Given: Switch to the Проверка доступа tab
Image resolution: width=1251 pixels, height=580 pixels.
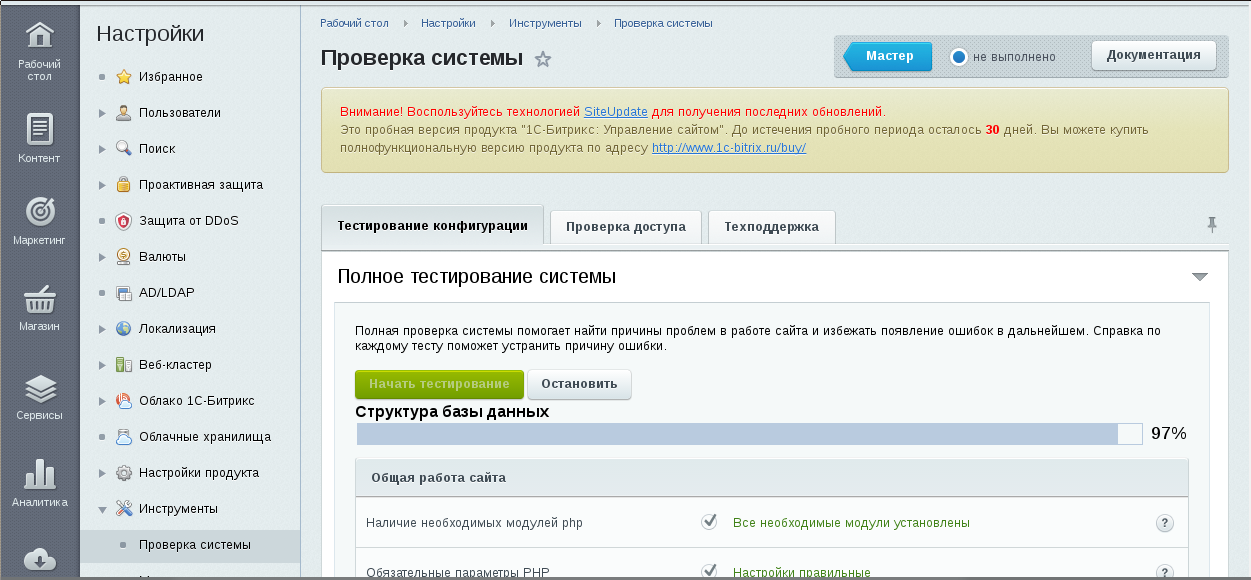Looking at the screenshot, I should 625,227.
